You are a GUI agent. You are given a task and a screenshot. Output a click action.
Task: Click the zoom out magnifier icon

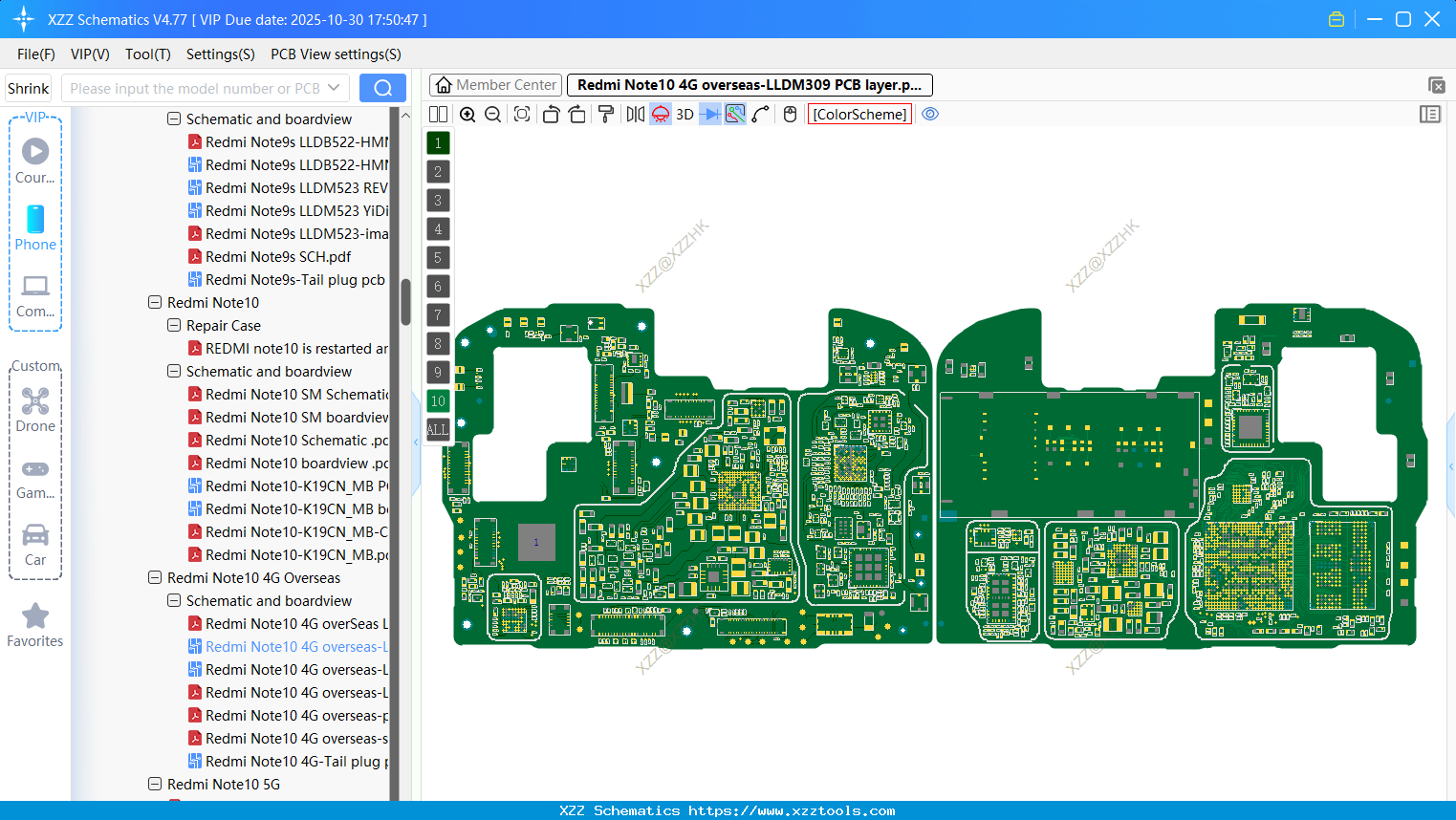click(x=493, y=115)
